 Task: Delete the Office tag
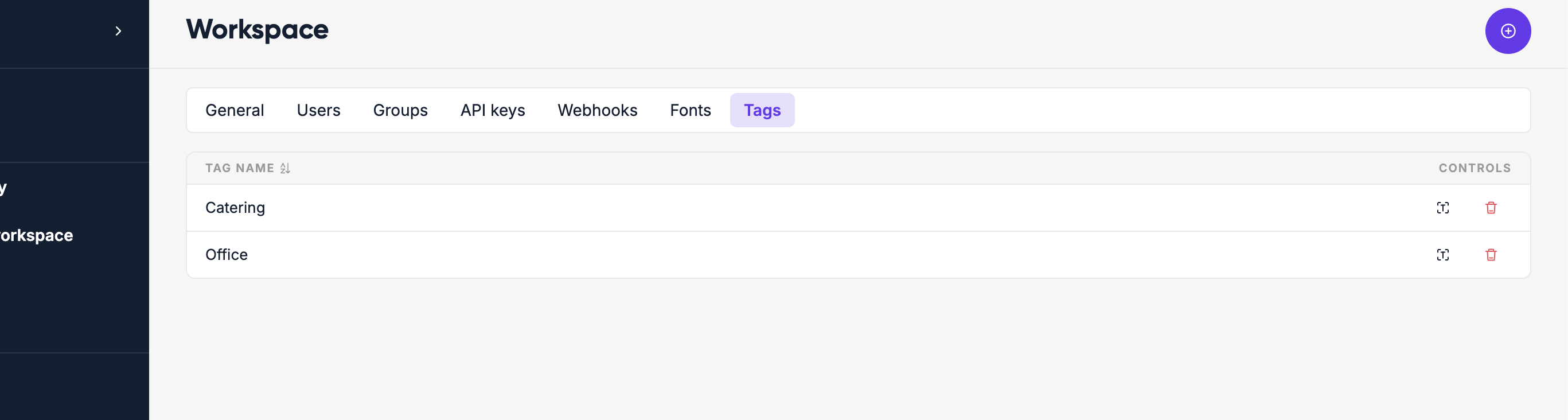pos(1490,255)
